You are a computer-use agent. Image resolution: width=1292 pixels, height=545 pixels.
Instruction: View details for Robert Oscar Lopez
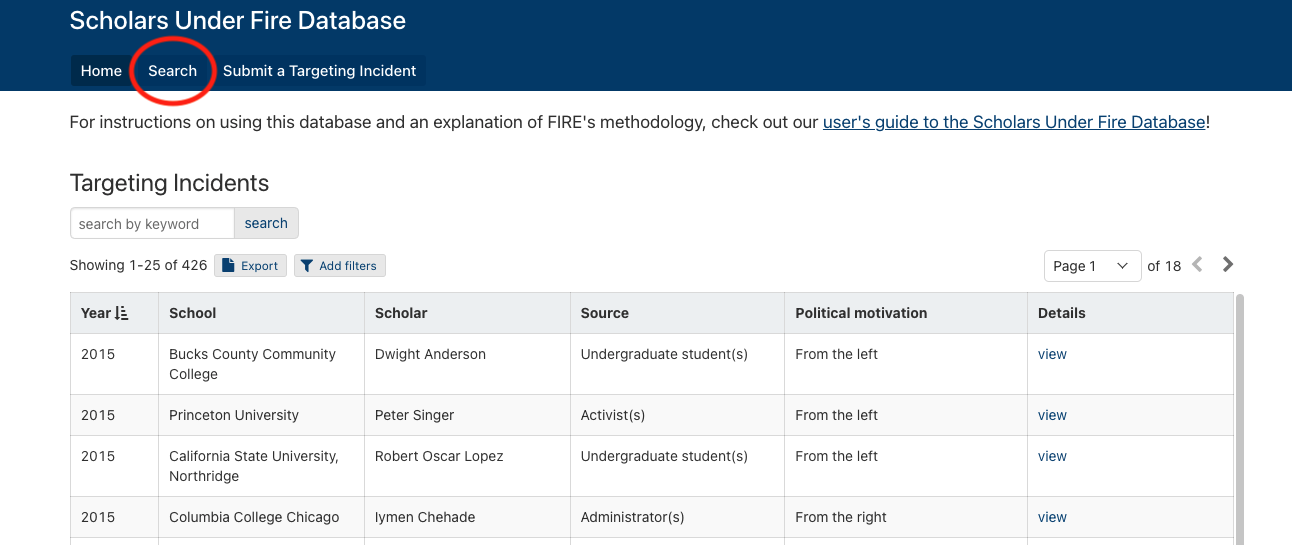point(1052,456)
